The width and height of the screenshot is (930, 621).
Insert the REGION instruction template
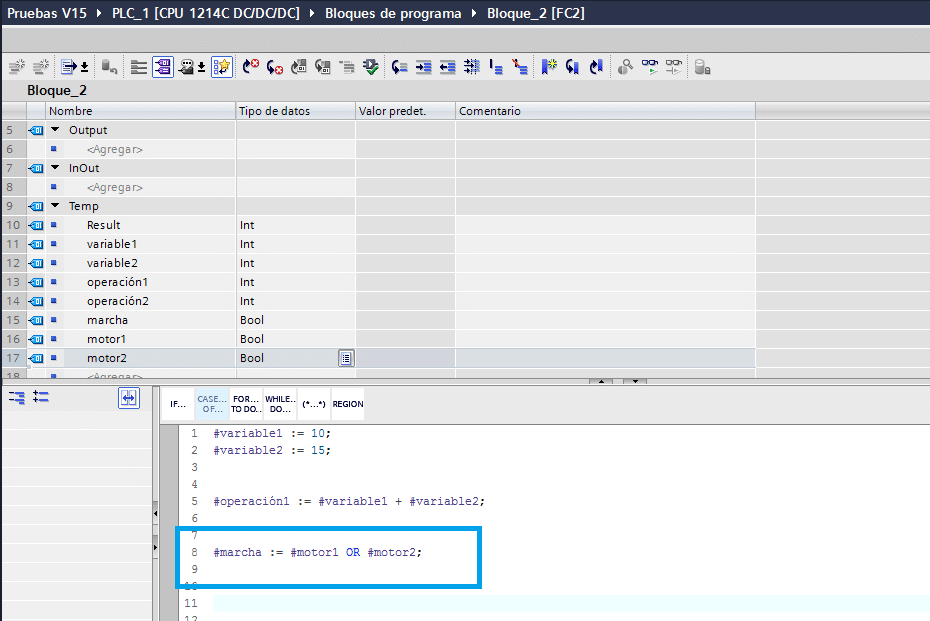click(348, 404)
